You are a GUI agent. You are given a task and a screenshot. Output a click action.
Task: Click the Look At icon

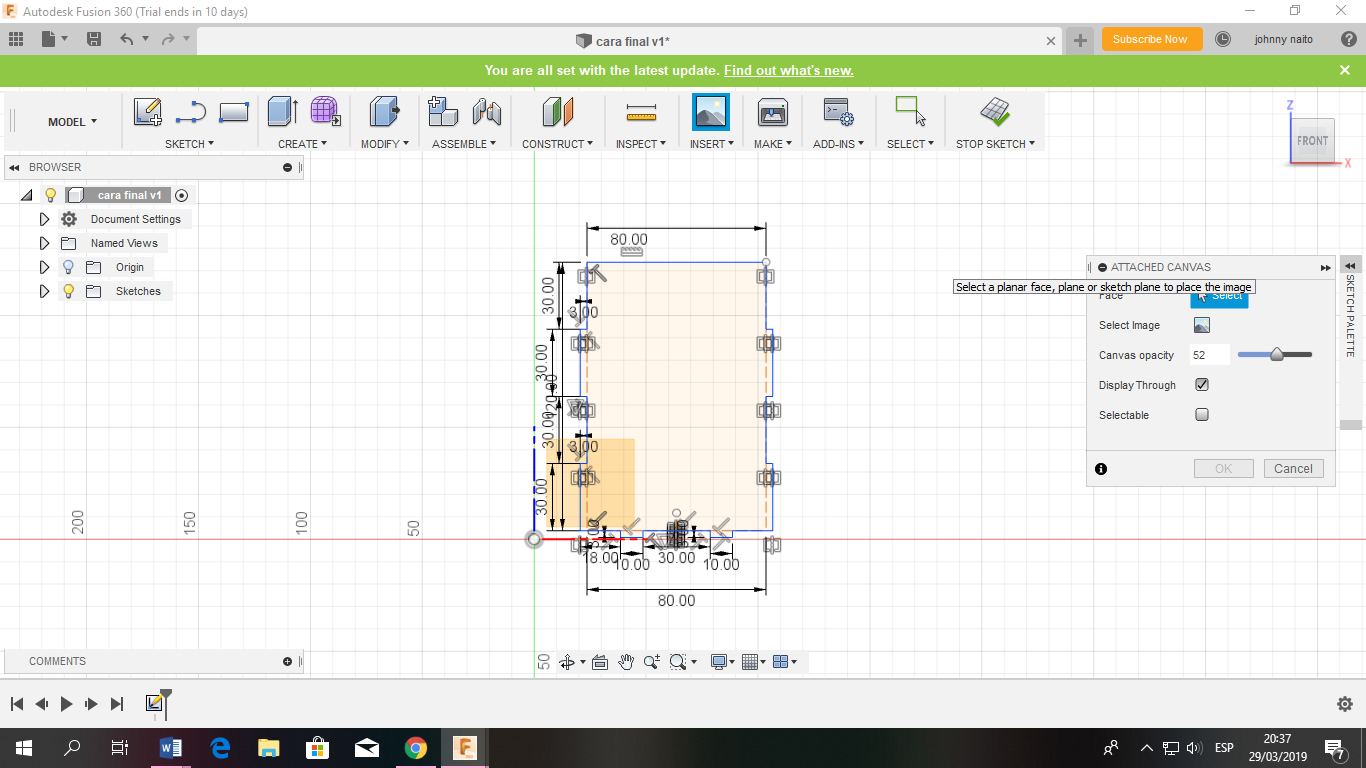coord(600,662)
